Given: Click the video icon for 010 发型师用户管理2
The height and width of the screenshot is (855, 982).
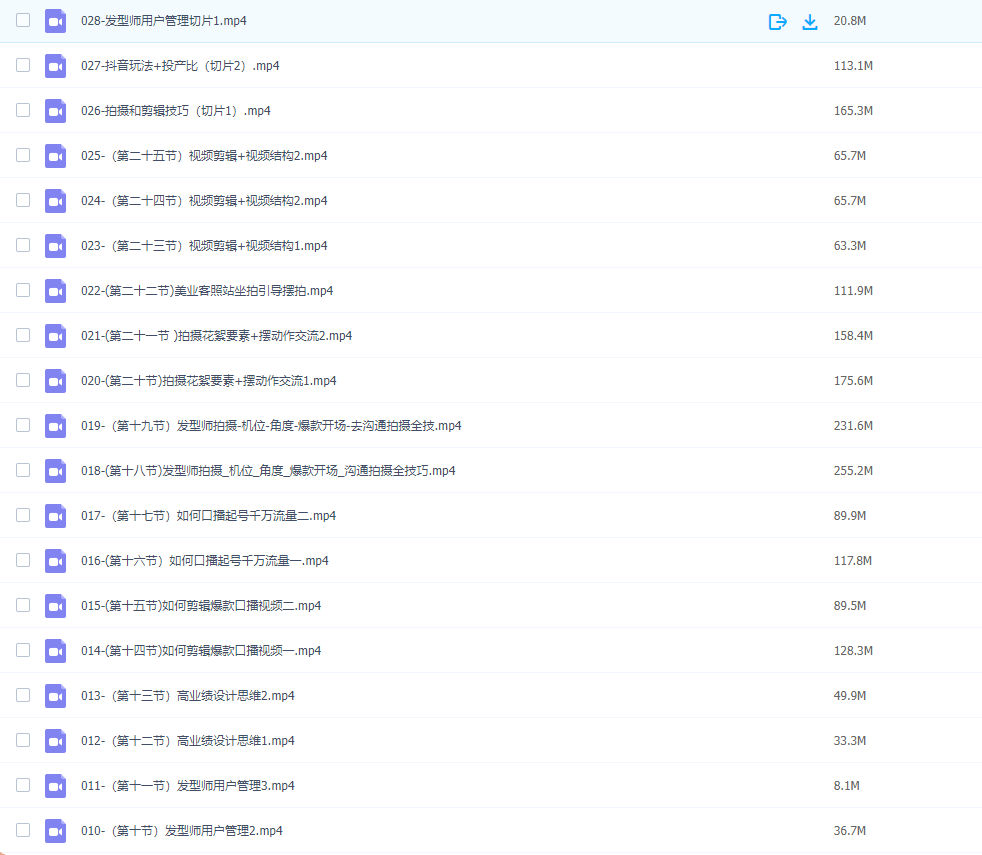Looking at the screenshot, I should [x=55, y=831].
